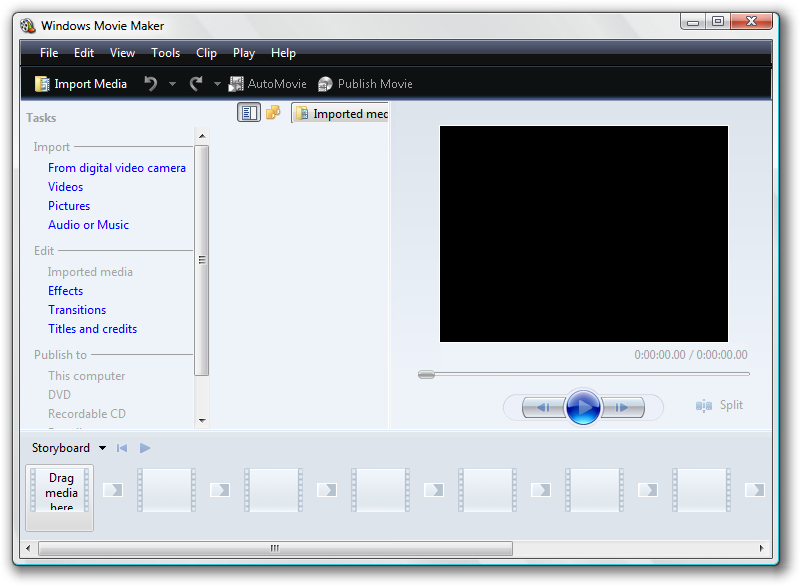Image resolution: width=800 pixels, height=586 pixels.
Task: Select the thumbnail view layout icon
Action: click(x=249, y=112)
